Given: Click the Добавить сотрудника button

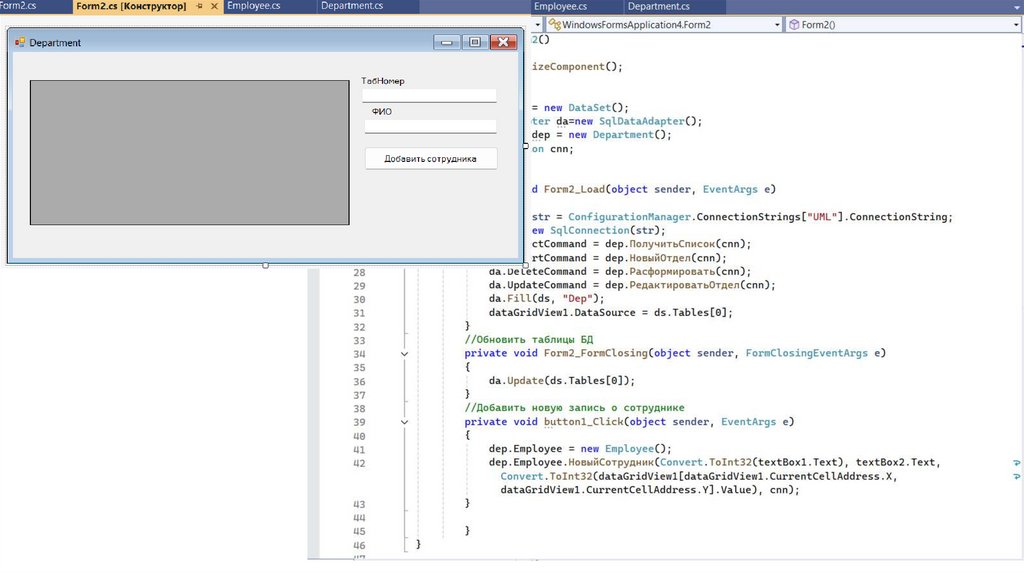Looking at the screenshot, I should (430, 159).
